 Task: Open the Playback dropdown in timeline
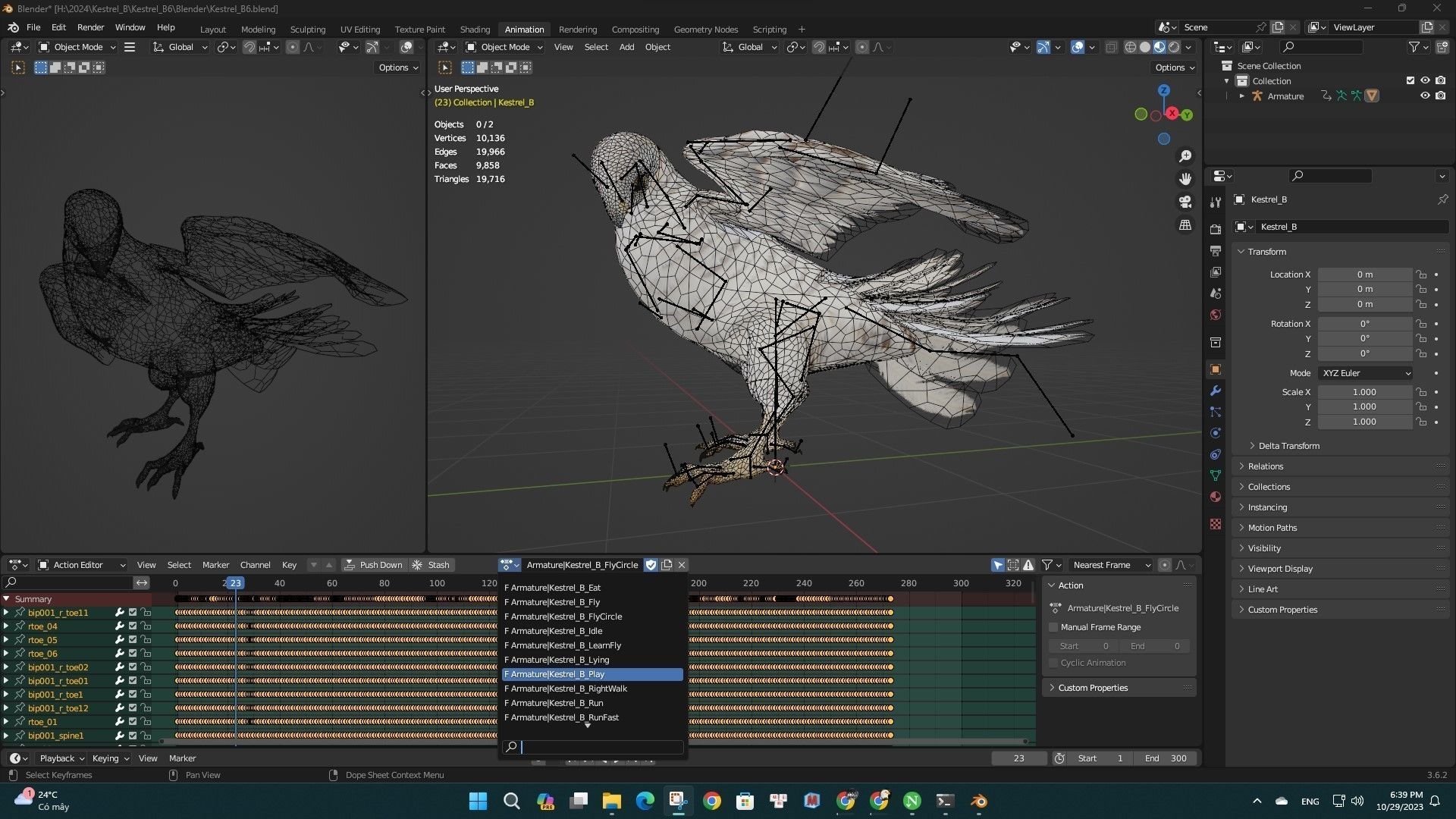point(61,758)
